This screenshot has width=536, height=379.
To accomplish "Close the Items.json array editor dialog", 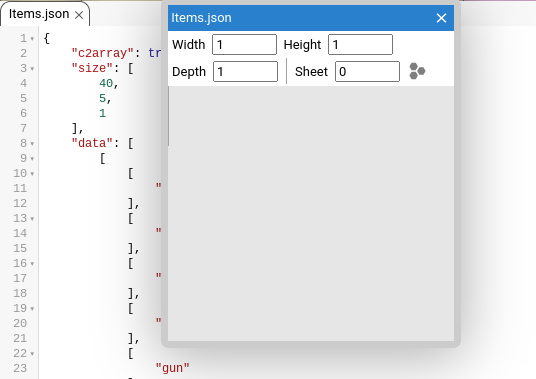I will coord(441,18).
